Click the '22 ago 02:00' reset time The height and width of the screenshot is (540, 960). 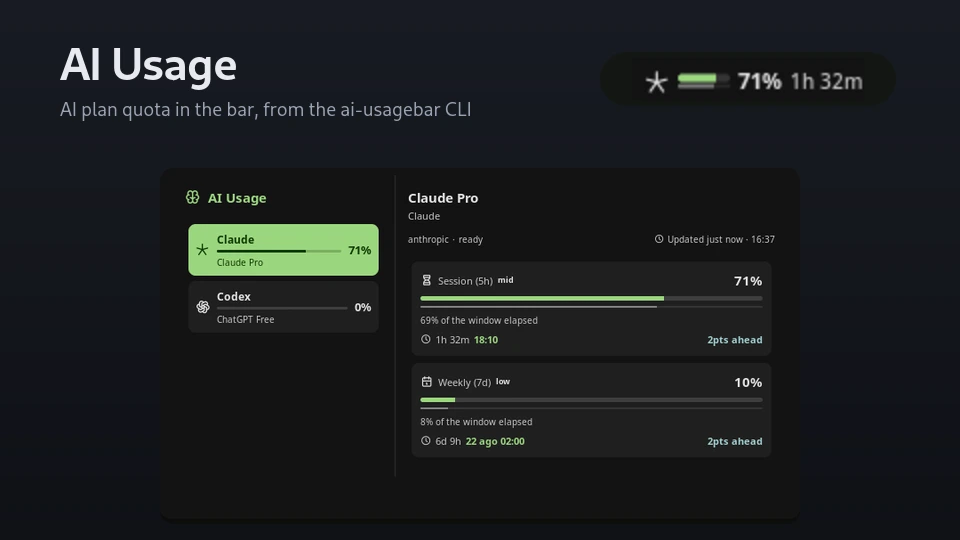click(x=495, y=441)
